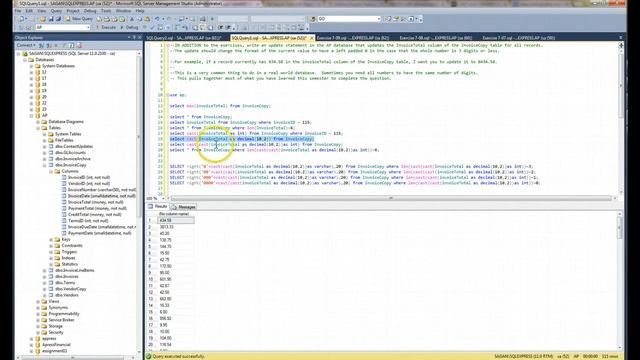Viewport: 640px width, 360px height.
Task: Click the Undo icon in toolbar
Action: pyautogui.click(x=157, y=19)
